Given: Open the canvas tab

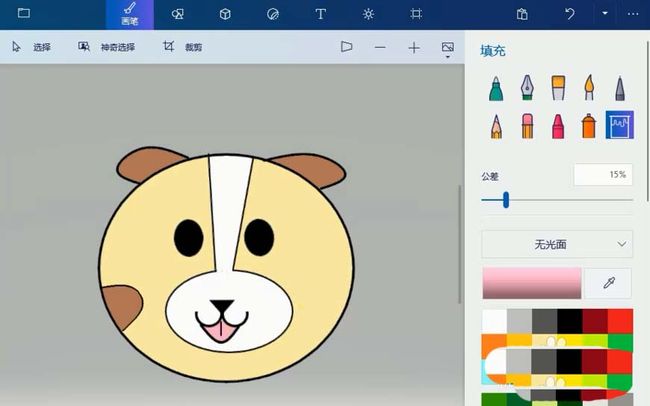Looking at the screenshot, I should point(416,15).
